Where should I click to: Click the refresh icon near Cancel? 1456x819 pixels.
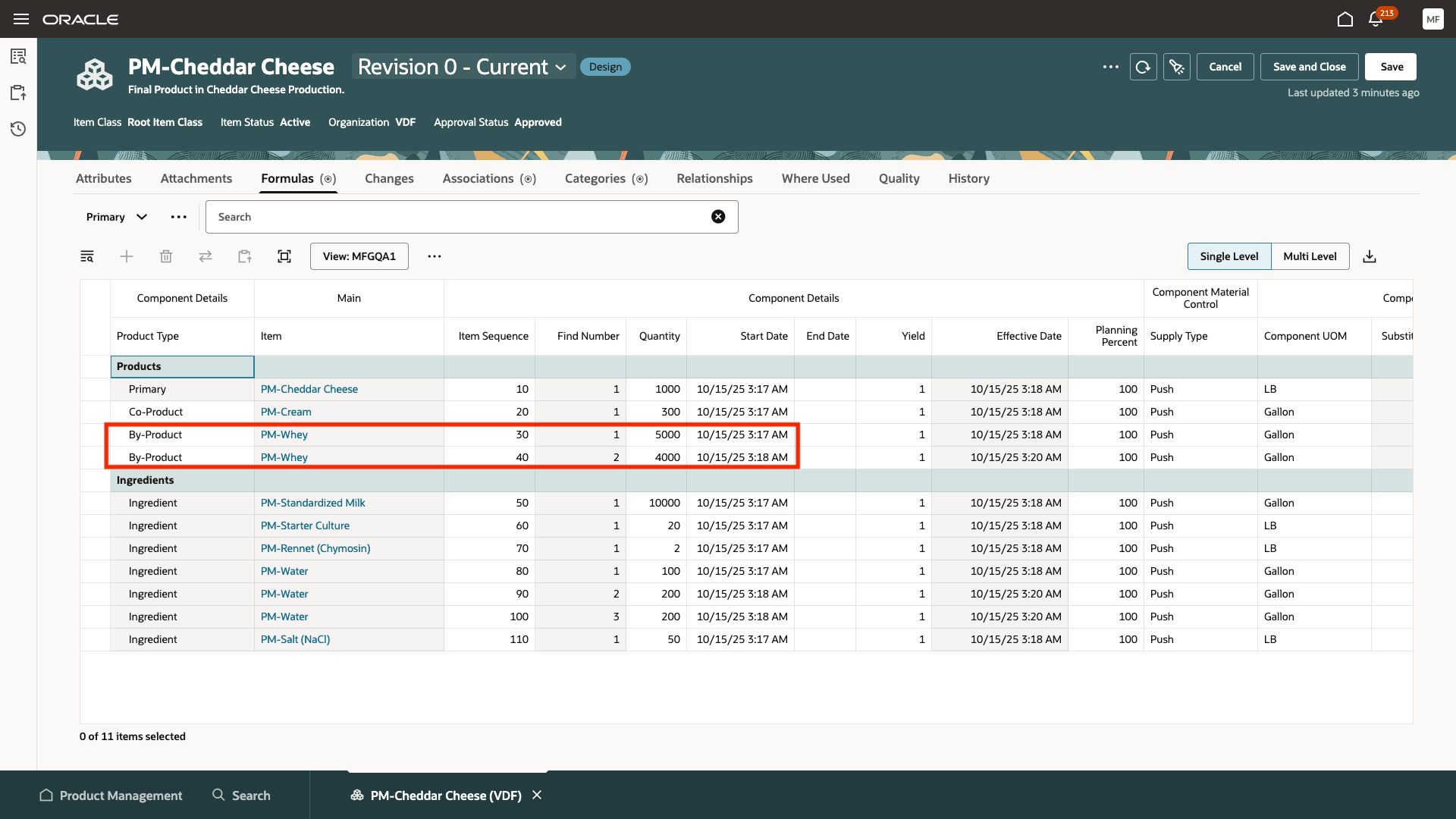coord(1143,67)
